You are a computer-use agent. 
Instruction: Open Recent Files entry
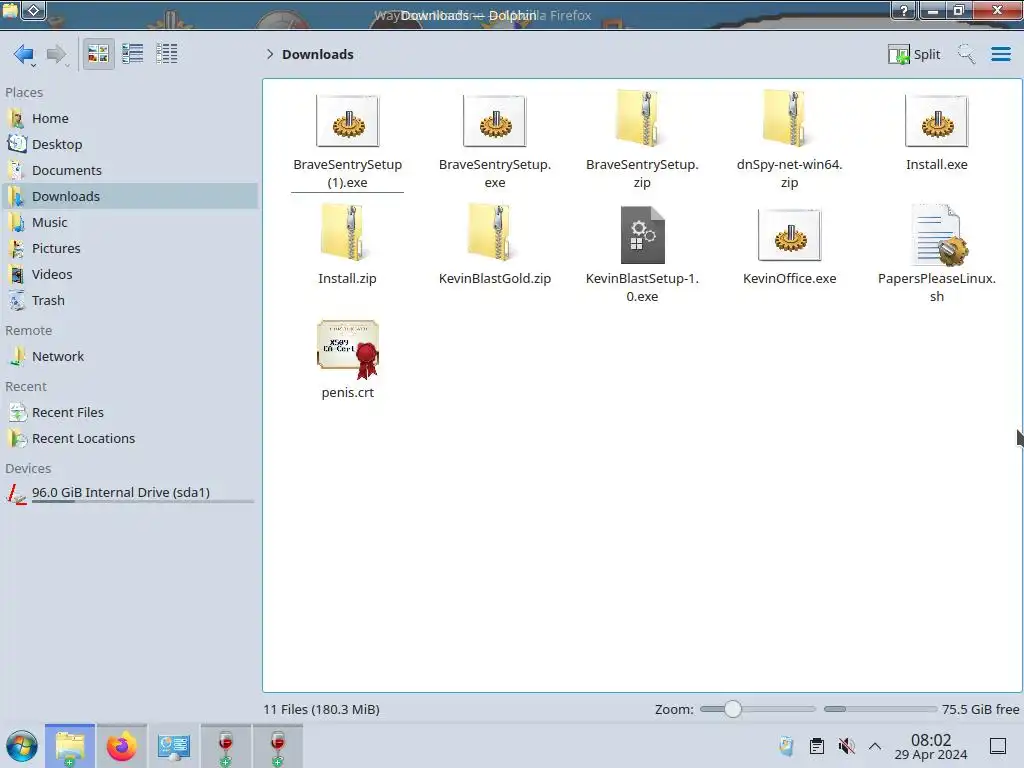131,413
